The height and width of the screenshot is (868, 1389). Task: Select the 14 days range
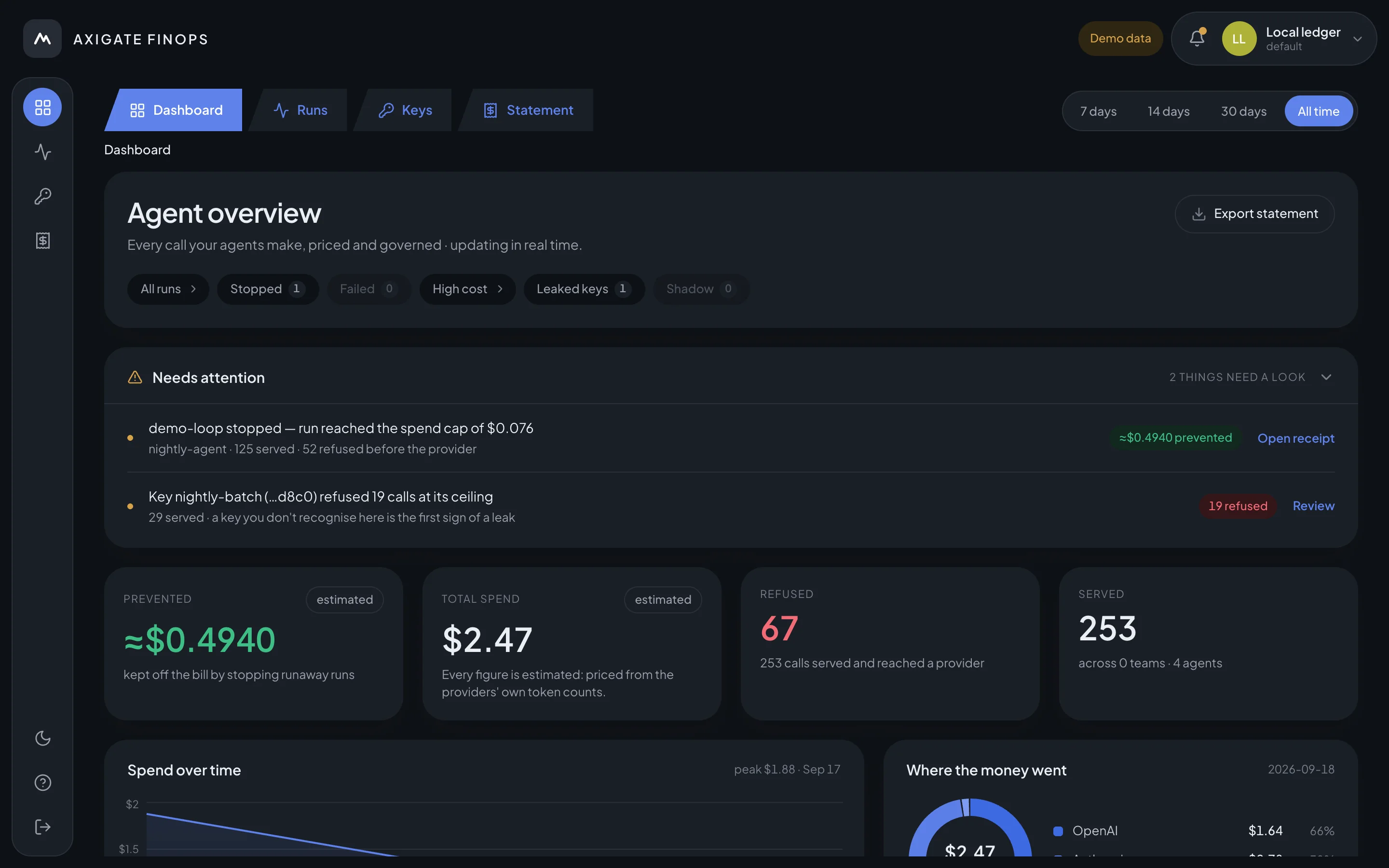(1169, 111)
